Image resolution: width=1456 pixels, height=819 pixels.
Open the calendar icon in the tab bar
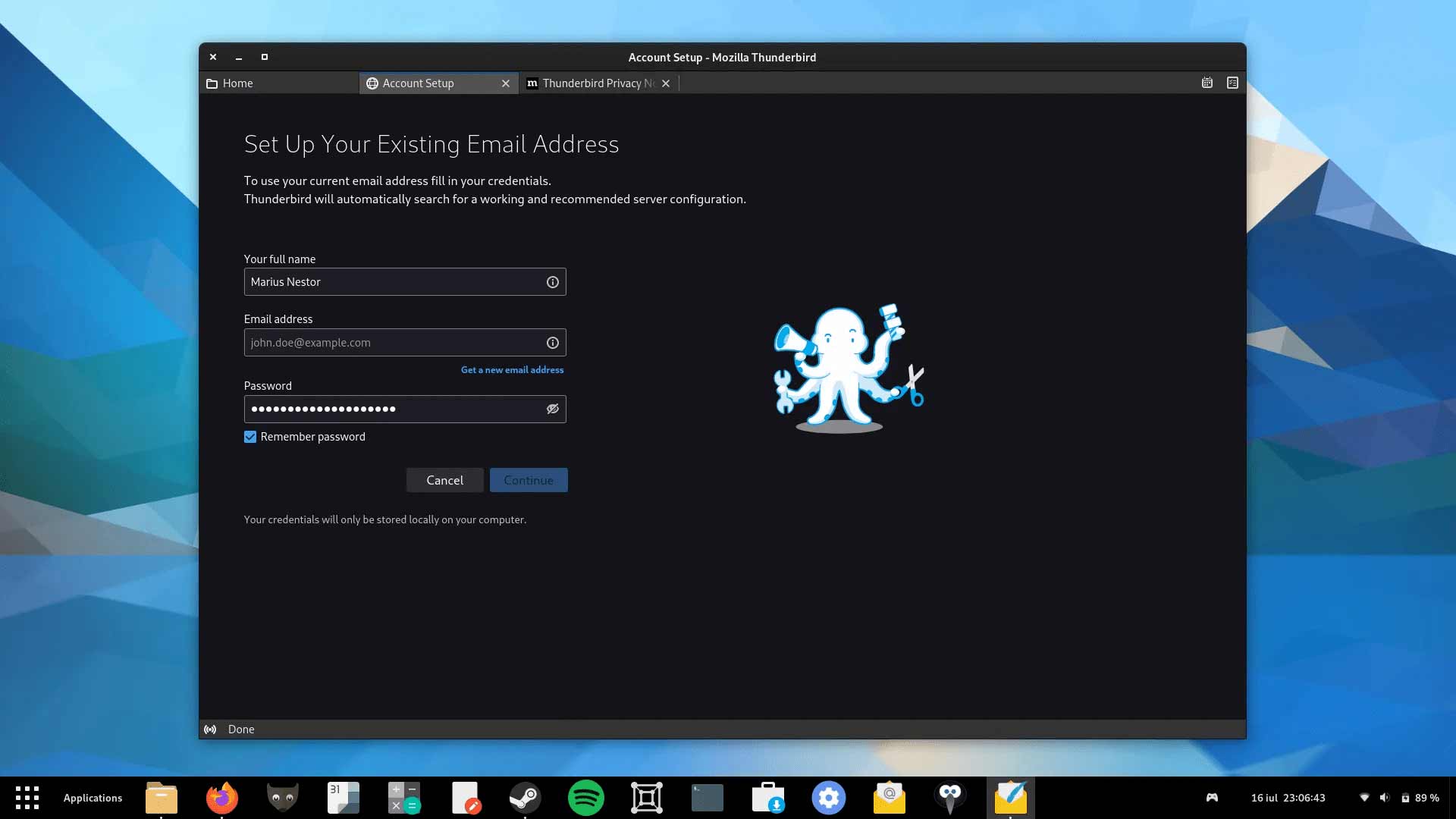click(x=1207, y=83)
